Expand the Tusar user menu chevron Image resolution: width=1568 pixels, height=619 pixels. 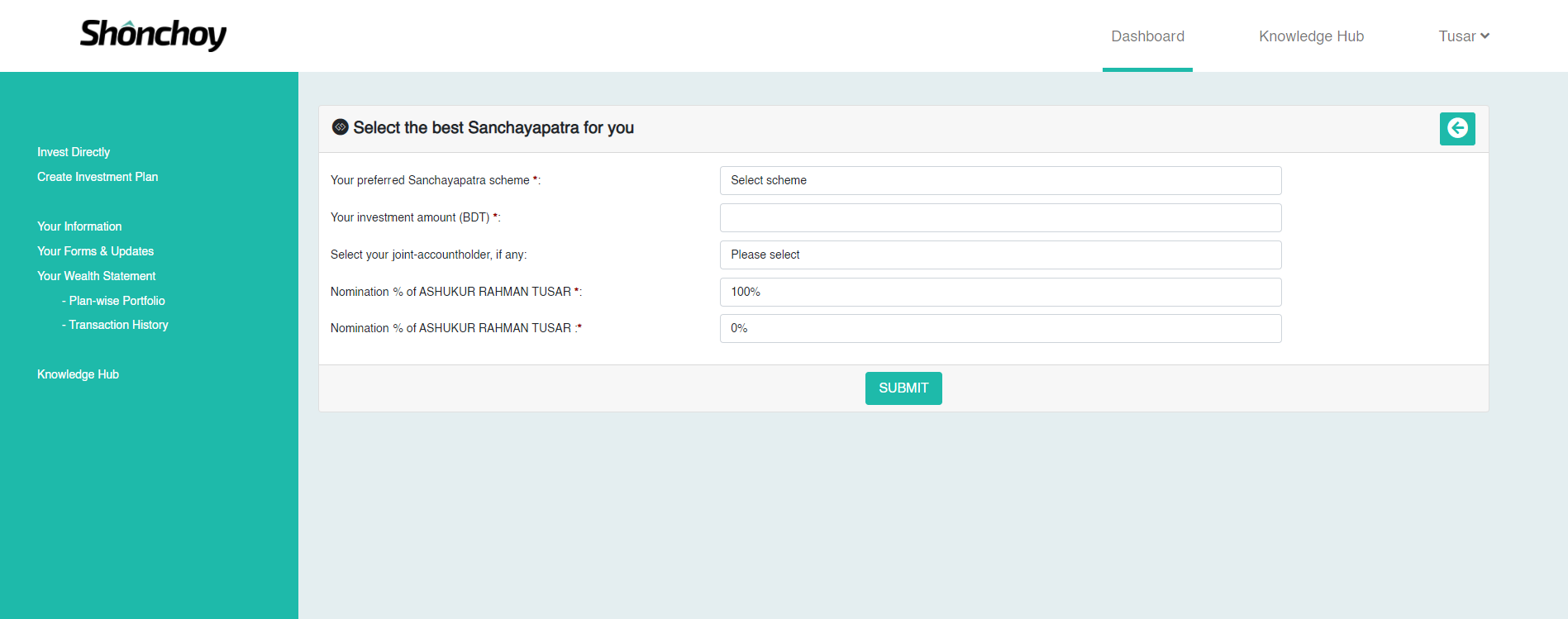[x=1485, y=36]
